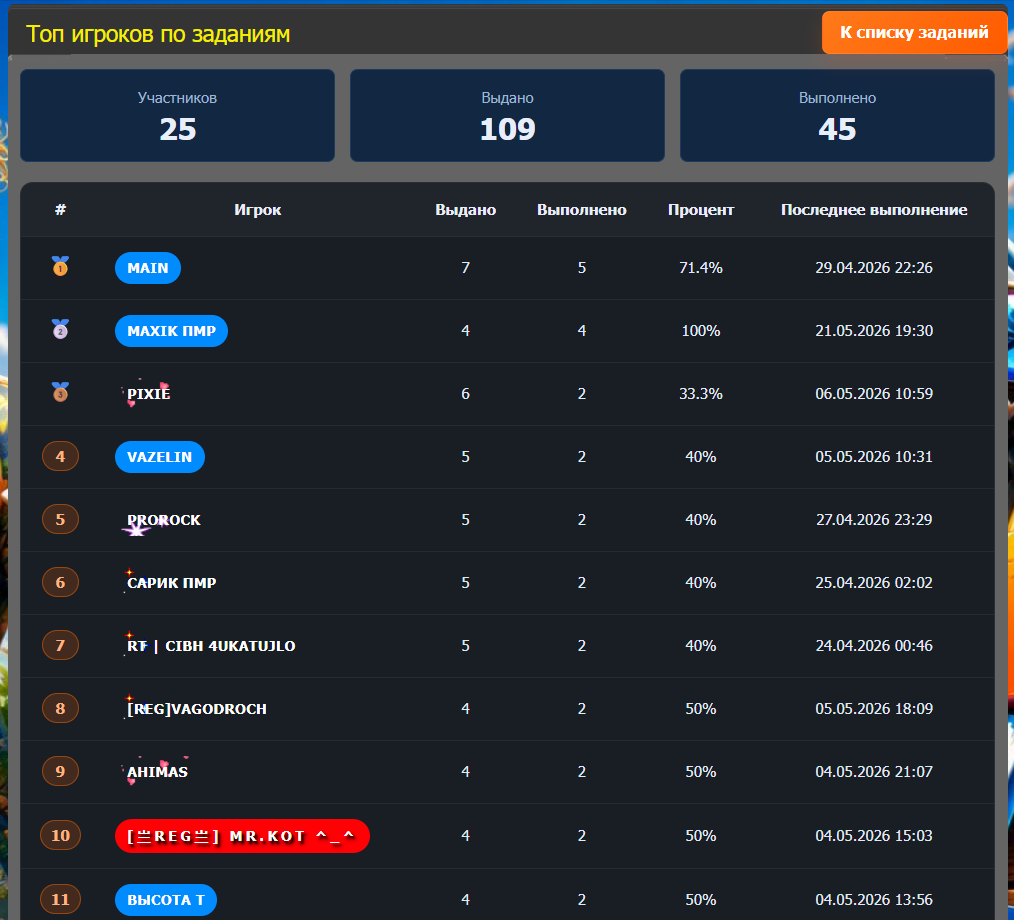Click the 'Участников' 25 stat card
The image size is (1014, 920).
click(x=177, y=115)
